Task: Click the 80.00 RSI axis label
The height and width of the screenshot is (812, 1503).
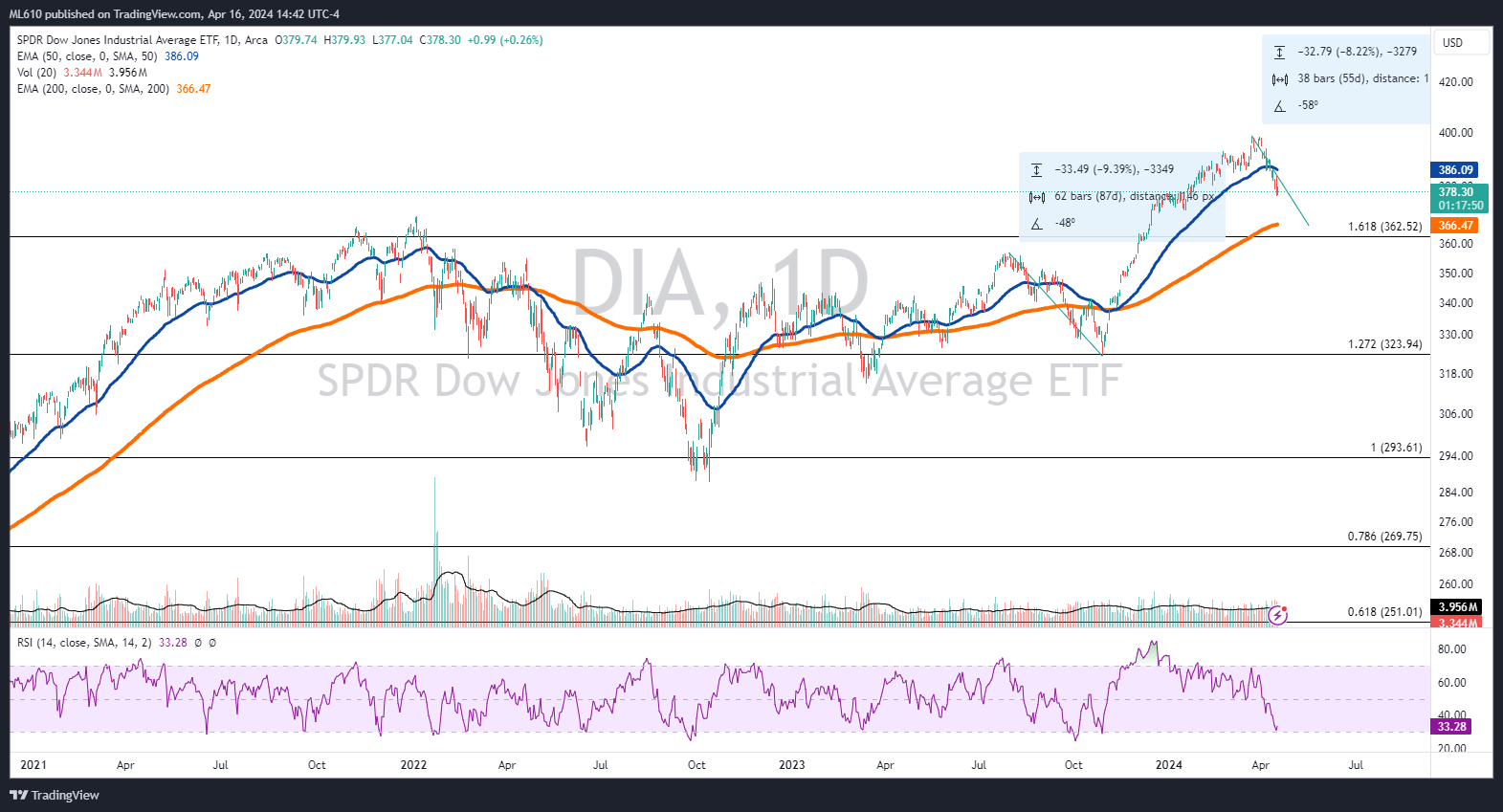Action: pyautogui.click(x=1451, y=649)
